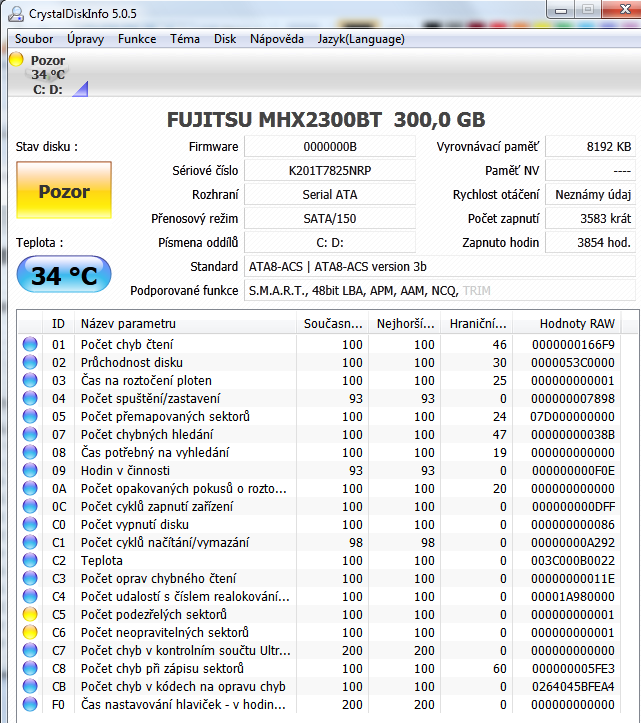Click the Rozhraní field Serial ATA

click(330, 195)
